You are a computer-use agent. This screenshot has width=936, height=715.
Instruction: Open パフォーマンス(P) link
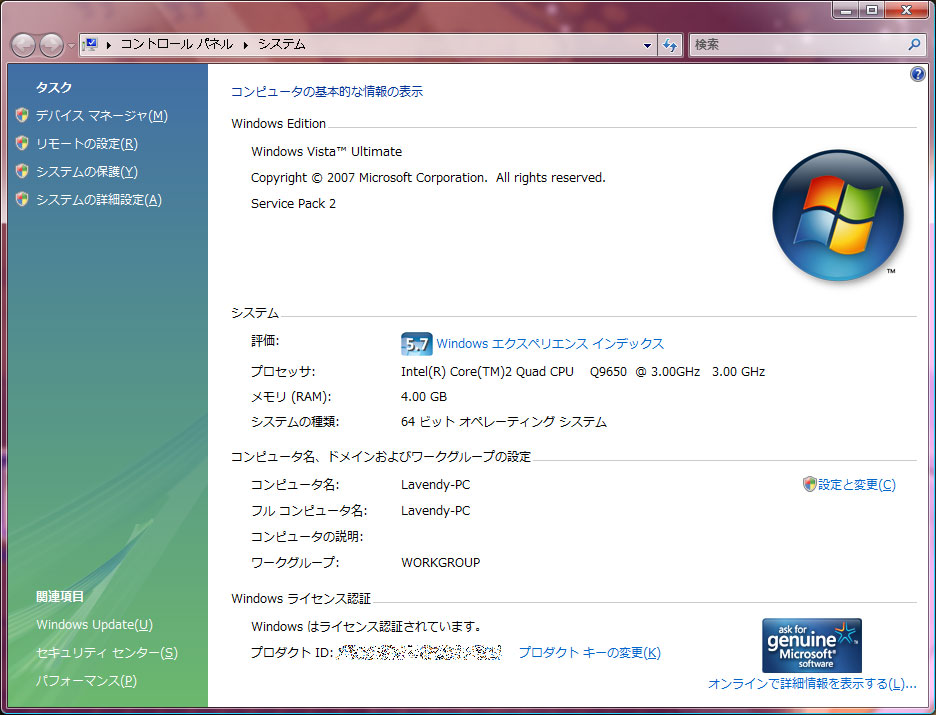[x=86, y=680]
